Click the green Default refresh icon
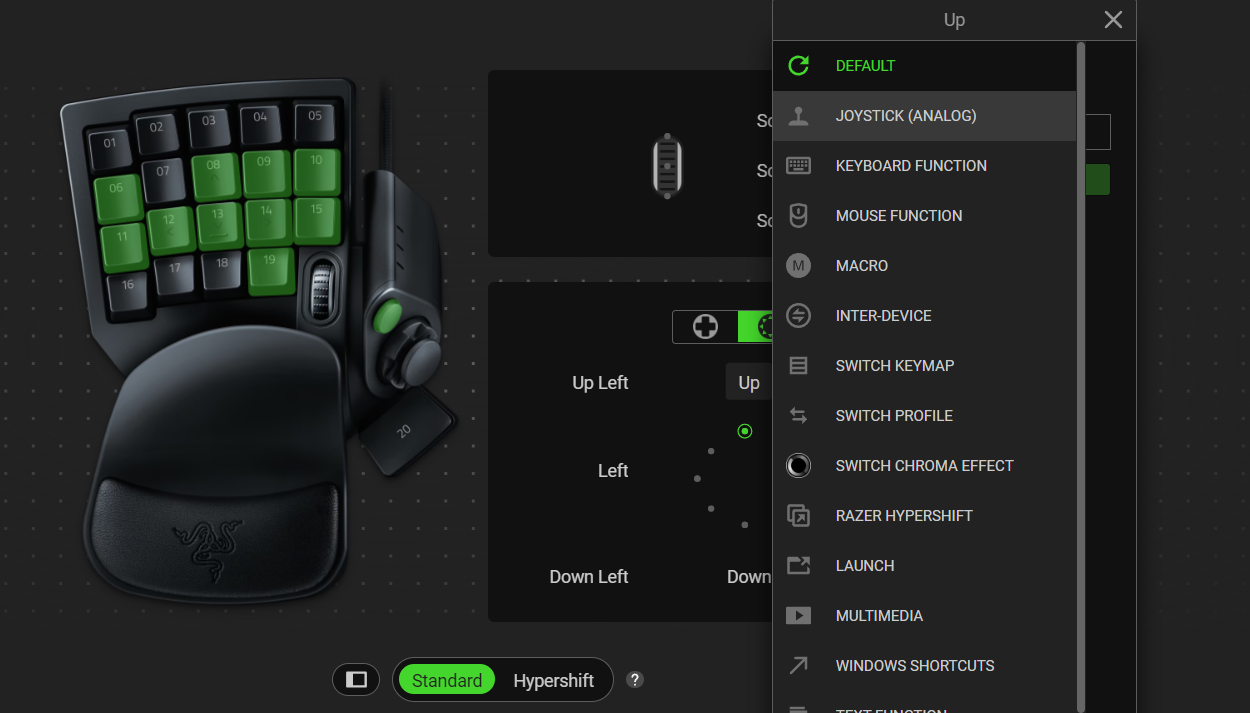Image resolution: width=1250 pixels, height=713 pixels. click(798, 66)
